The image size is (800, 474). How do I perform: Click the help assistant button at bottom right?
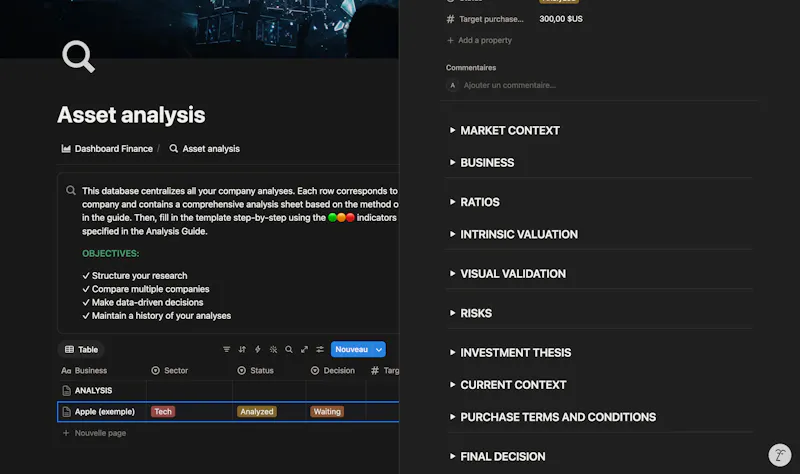pyautogui.click(x=780, y=455)
